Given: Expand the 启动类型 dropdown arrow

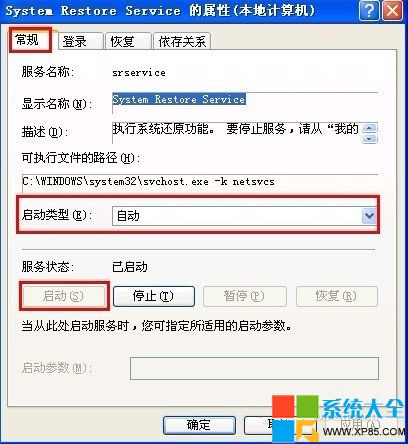Looking at the screenshot, I should (369, 216).
